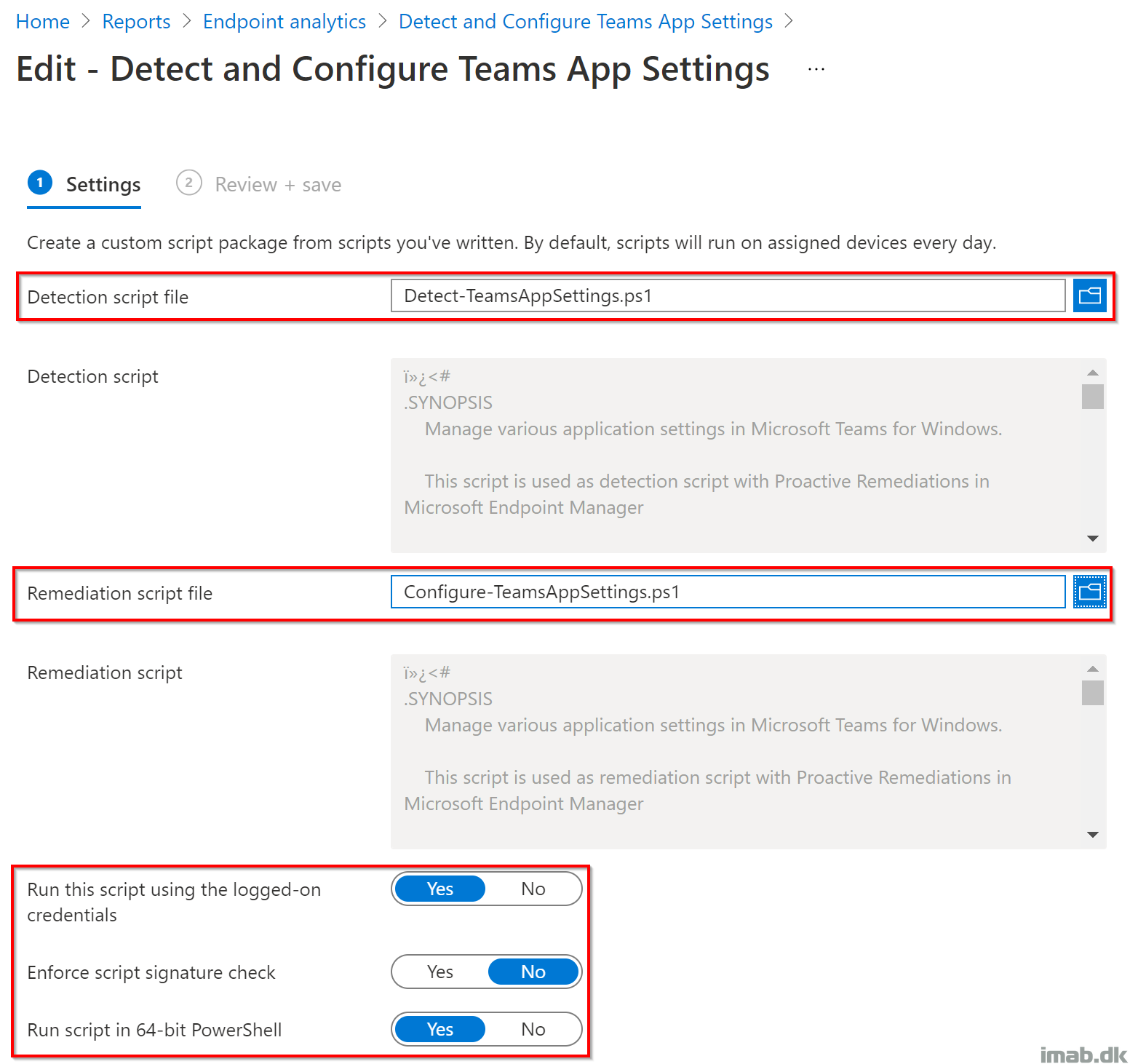Go to Reports breadcrumb
The height and width of the screenshot is (1064, 1130).
point(136,22)
